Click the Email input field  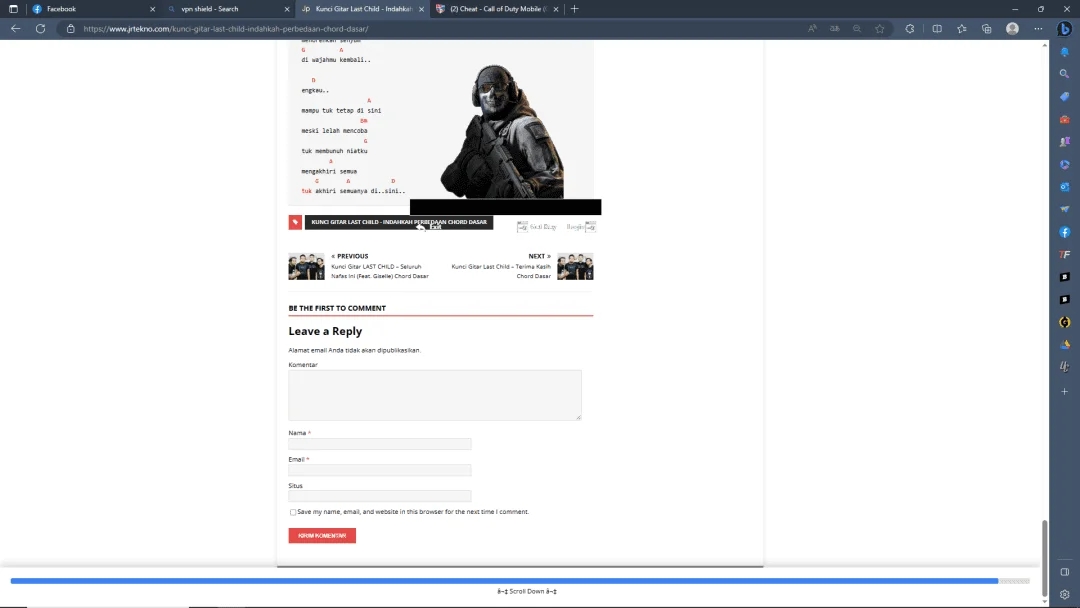click(x=380, y=470)
